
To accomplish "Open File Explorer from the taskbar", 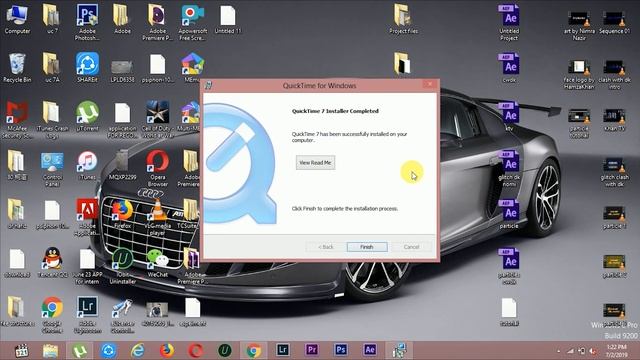I will click(51, 351).
